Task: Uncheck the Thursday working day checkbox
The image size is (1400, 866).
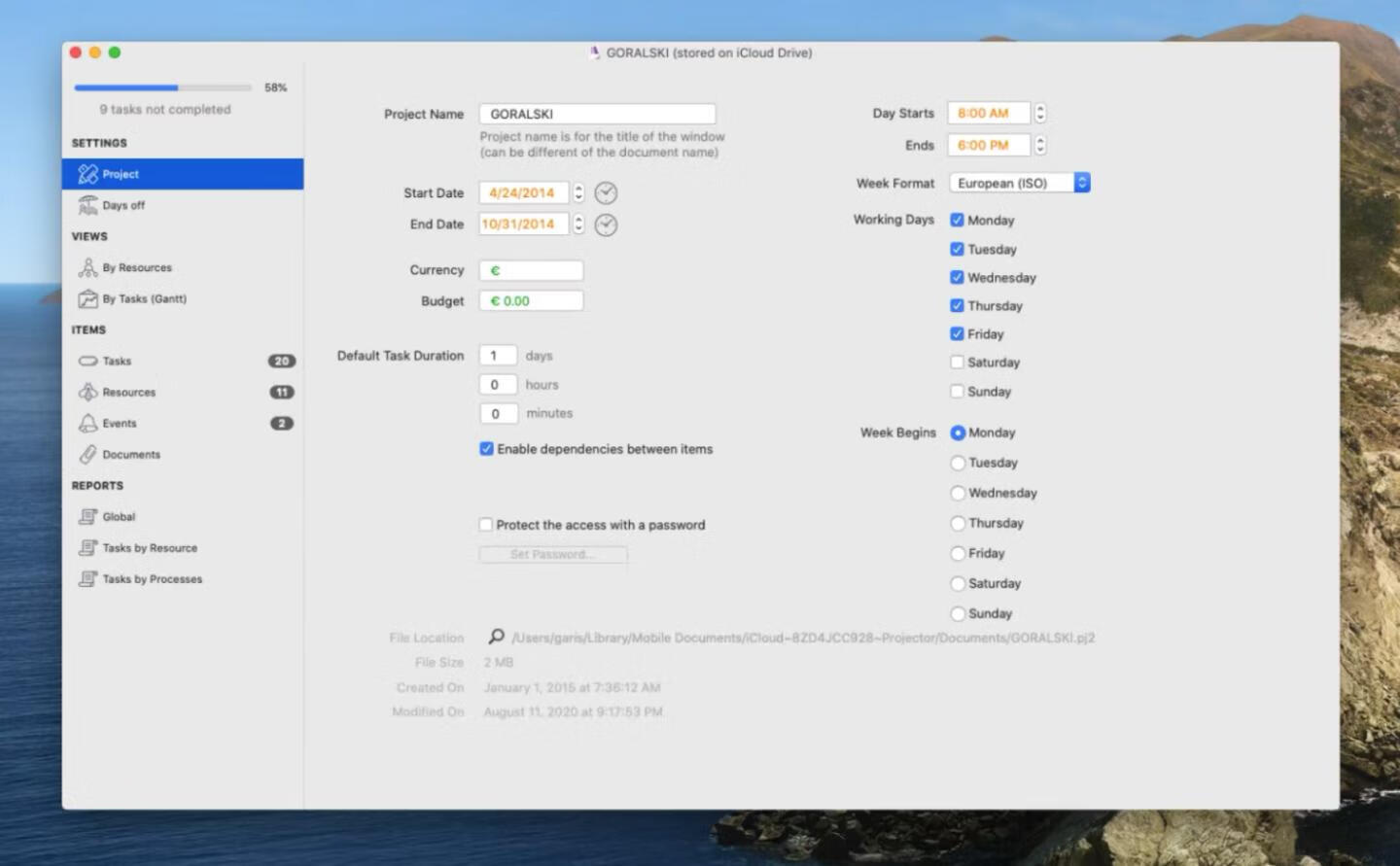Action: [x=957, y=305]
